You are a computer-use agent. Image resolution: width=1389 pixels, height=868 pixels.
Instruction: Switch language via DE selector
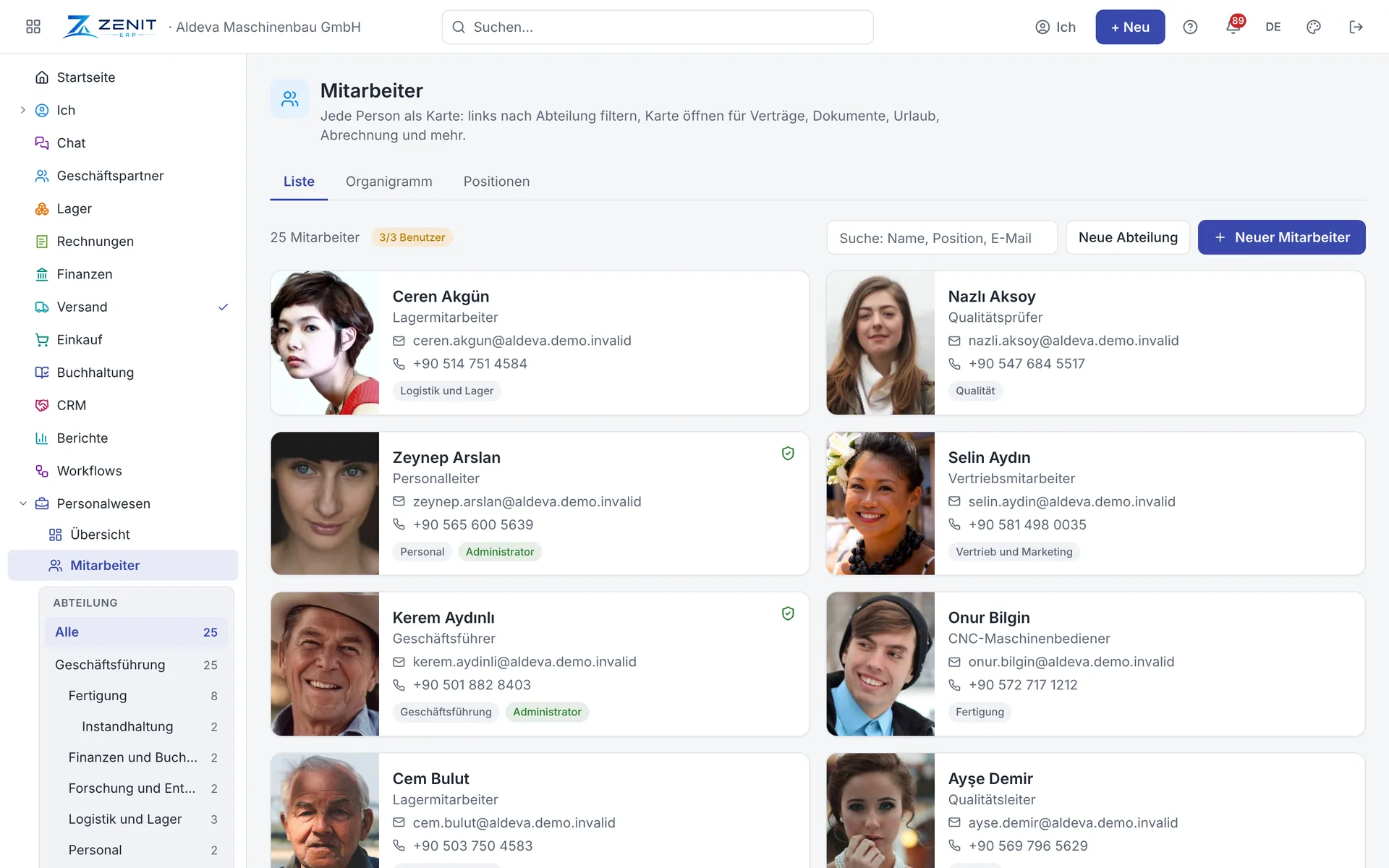coord(1273,27)
